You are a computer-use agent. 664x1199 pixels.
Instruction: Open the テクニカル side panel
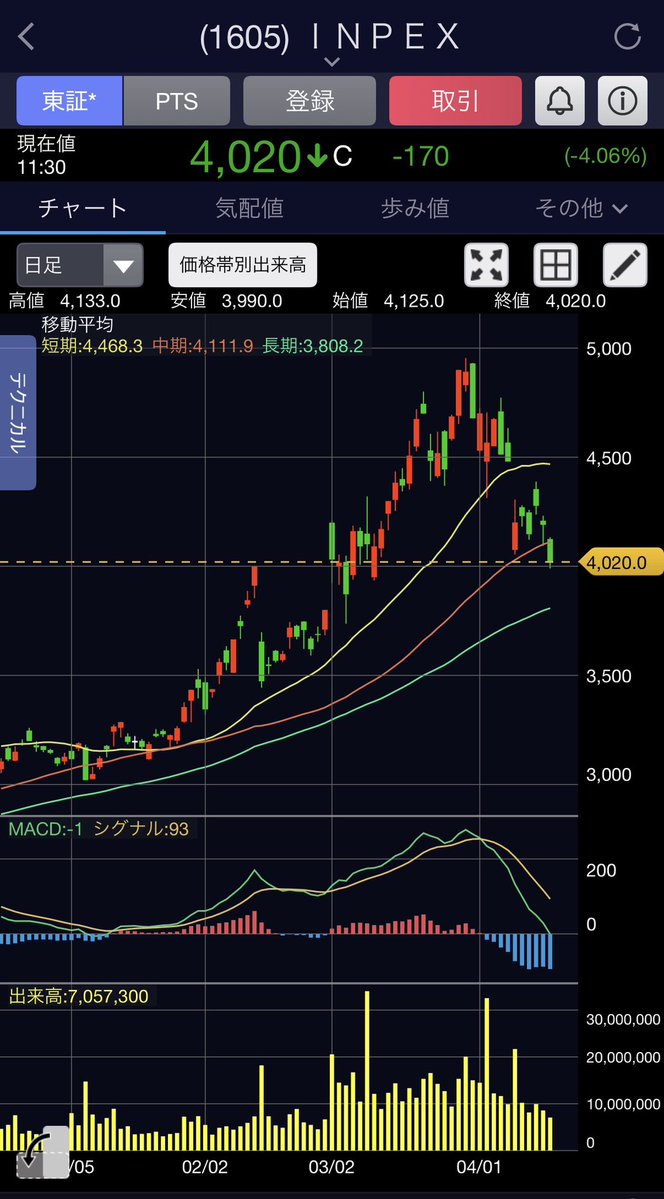coord(18,412)
